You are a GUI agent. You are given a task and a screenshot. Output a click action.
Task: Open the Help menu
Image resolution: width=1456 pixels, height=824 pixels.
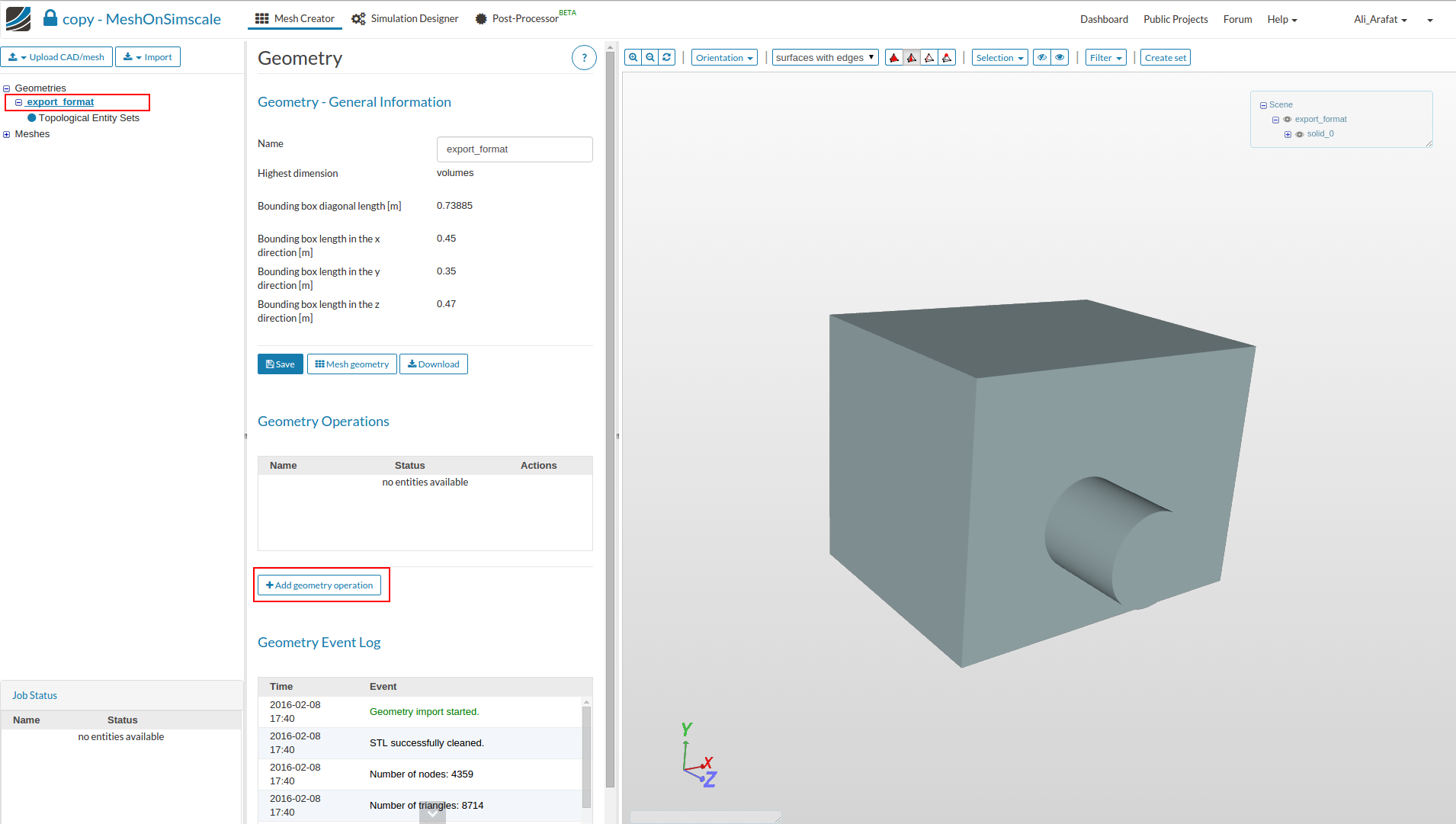click(1281, 20)
